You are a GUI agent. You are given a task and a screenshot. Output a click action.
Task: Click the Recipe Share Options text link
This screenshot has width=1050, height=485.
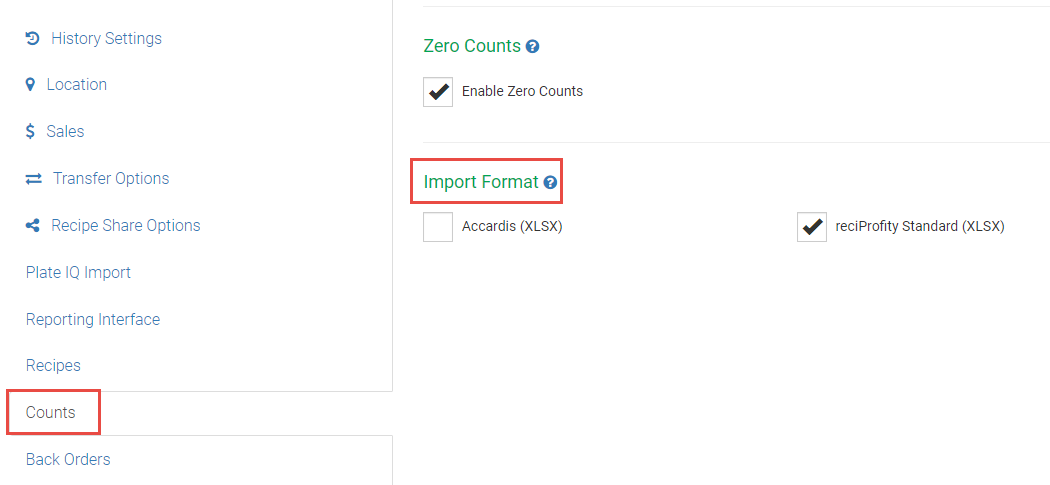pos(126,225)
